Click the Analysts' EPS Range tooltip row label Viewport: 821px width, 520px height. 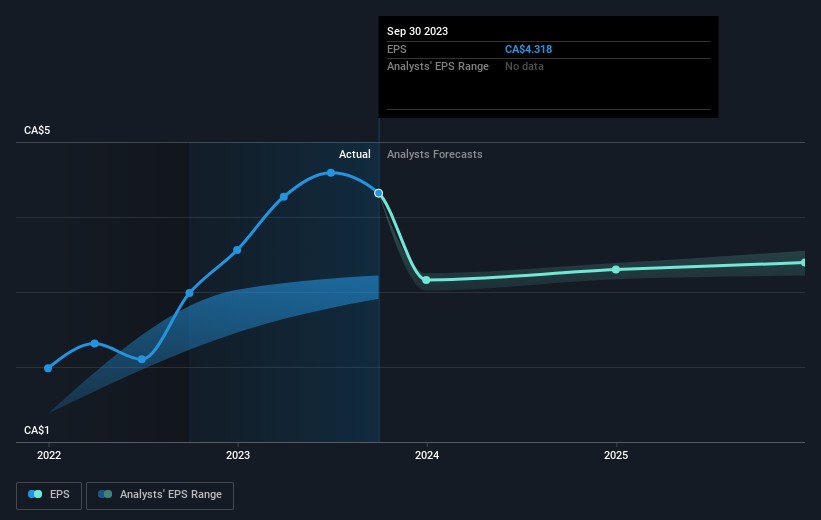coord(438,67)
